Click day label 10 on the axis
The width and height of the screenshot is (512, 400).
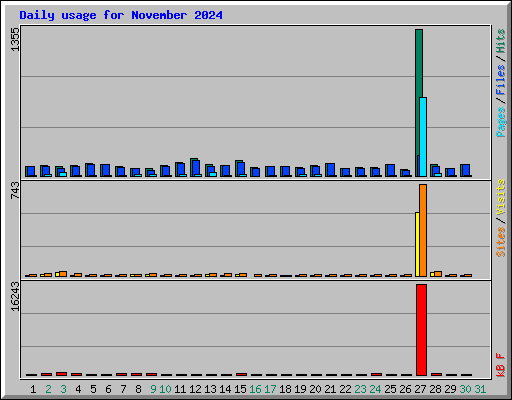(x=165, y=389)
